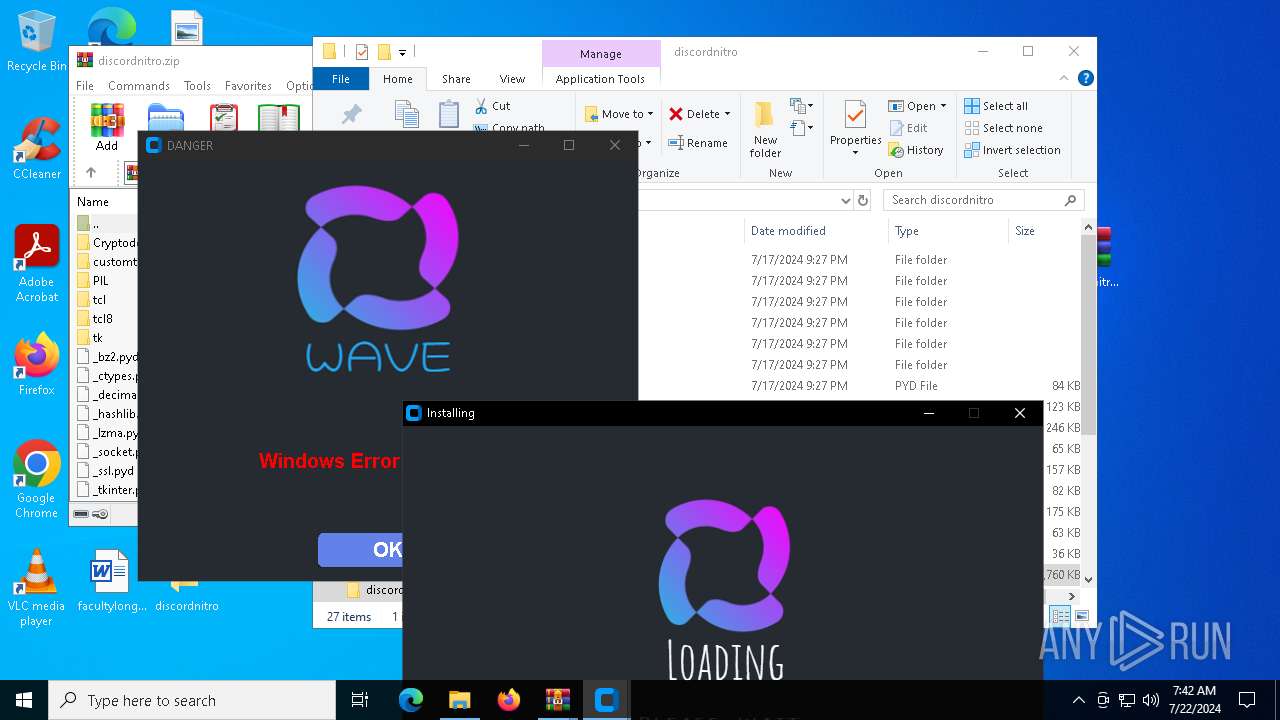Open Google Chrome desktop shortcut

pyautogui.click(x=36, y=479)
